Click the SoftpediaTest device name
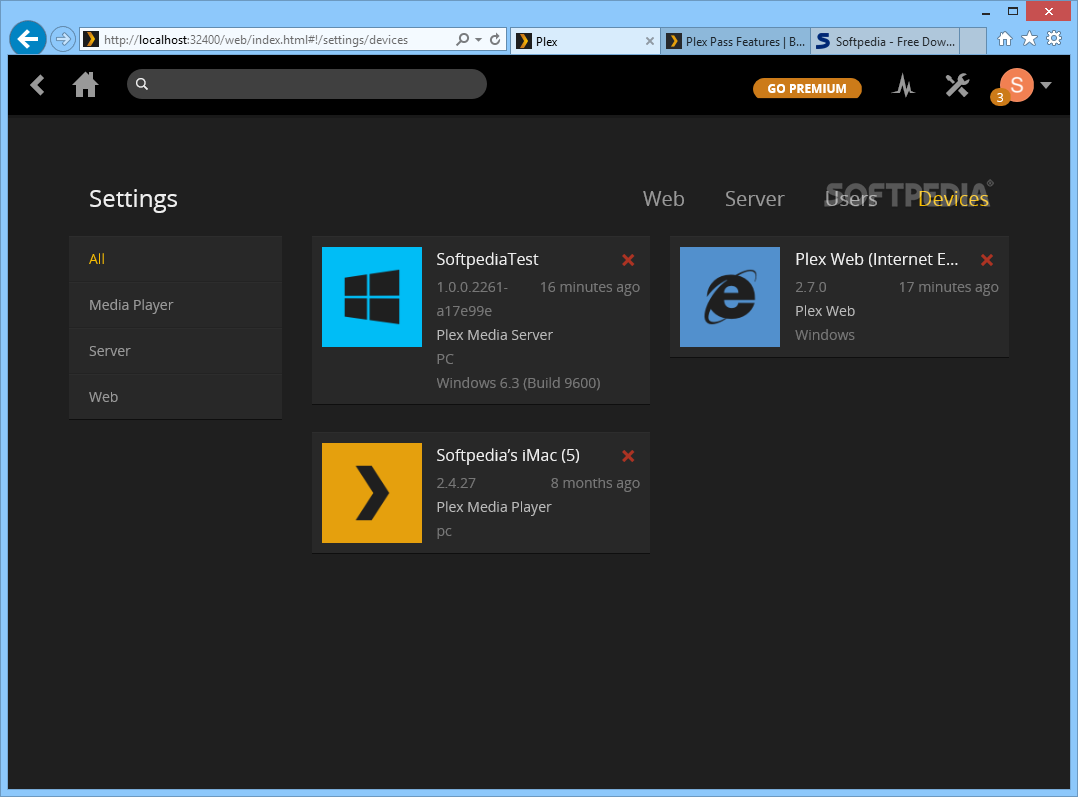Viewport: 1078px width, 797px height. 487,259
